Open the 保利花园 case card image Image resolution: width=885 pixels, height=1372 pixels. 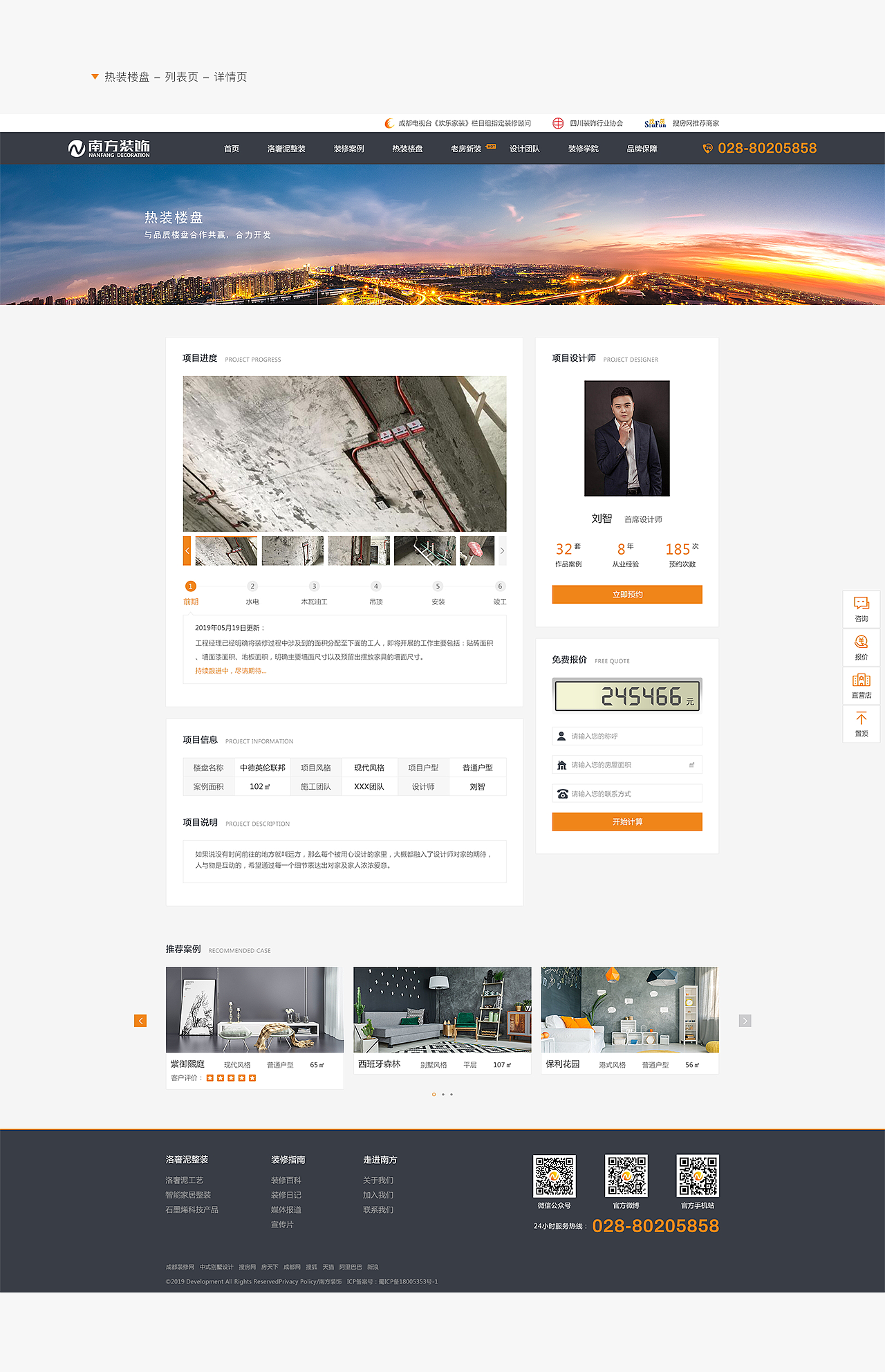click(x=630, y=1010)
